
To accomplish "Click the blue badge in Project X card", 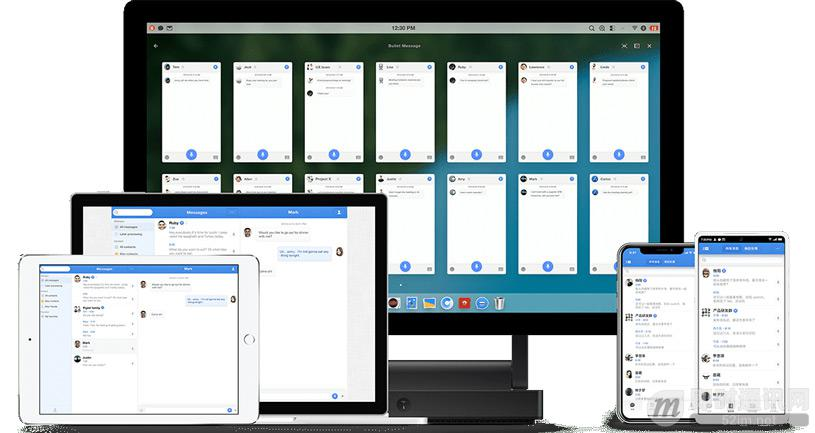I will pyautogui.click(x=358, y=179).
